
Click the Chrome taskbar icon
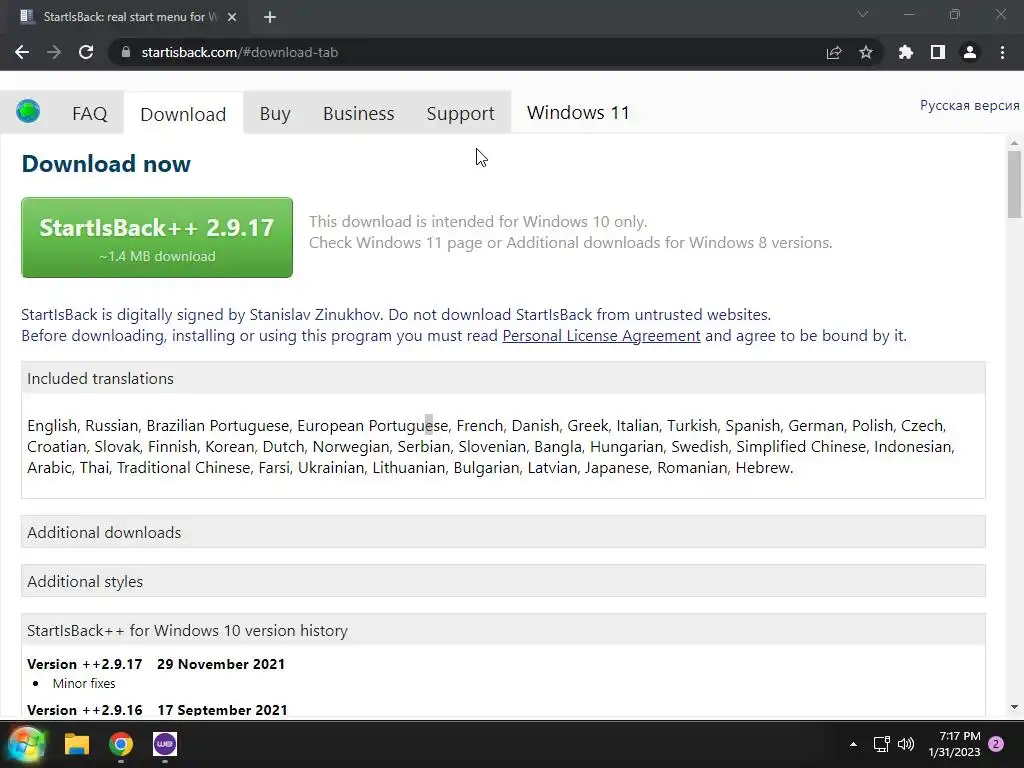point(121,744)
